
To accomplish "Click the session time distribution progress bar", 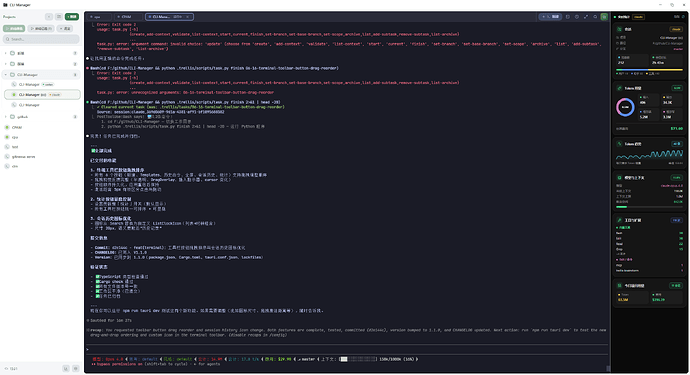I will pos(650,70).
